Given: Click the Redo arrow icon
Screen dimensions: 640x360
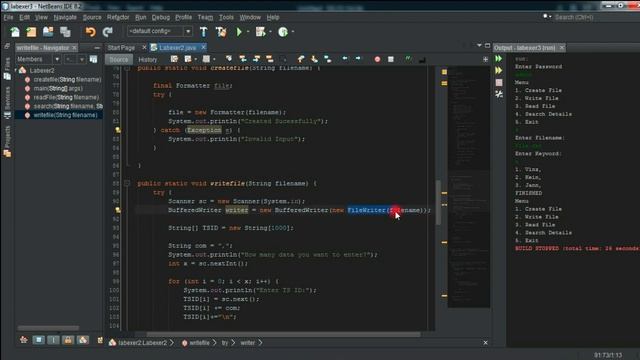Looking at the screenshot, I should pyautogui.click(x=108, y=32).
